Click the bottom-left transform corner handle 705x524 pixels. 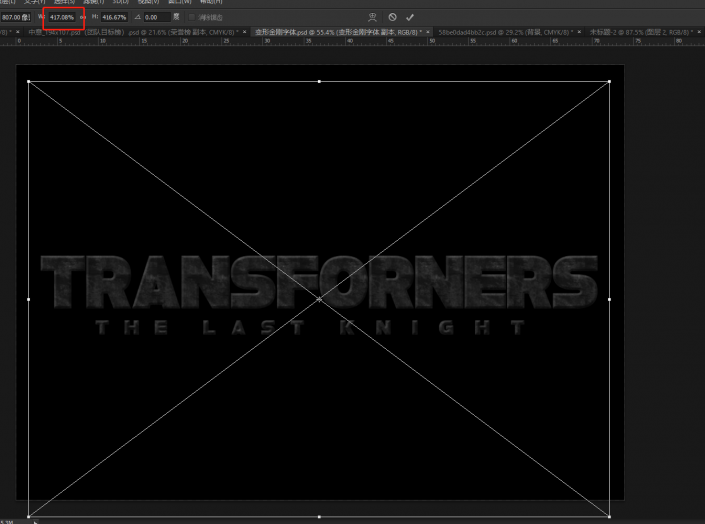point(29,516)
